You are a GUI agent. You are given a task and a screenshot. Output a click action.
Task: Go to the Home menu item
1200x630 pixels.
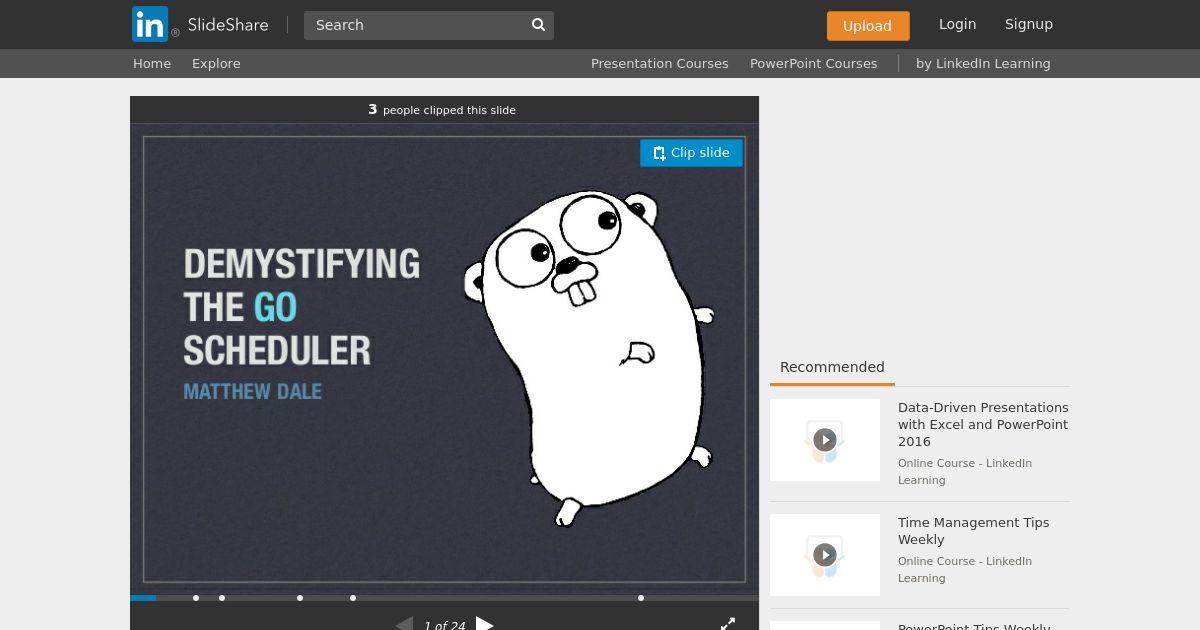tap(152, 63)
